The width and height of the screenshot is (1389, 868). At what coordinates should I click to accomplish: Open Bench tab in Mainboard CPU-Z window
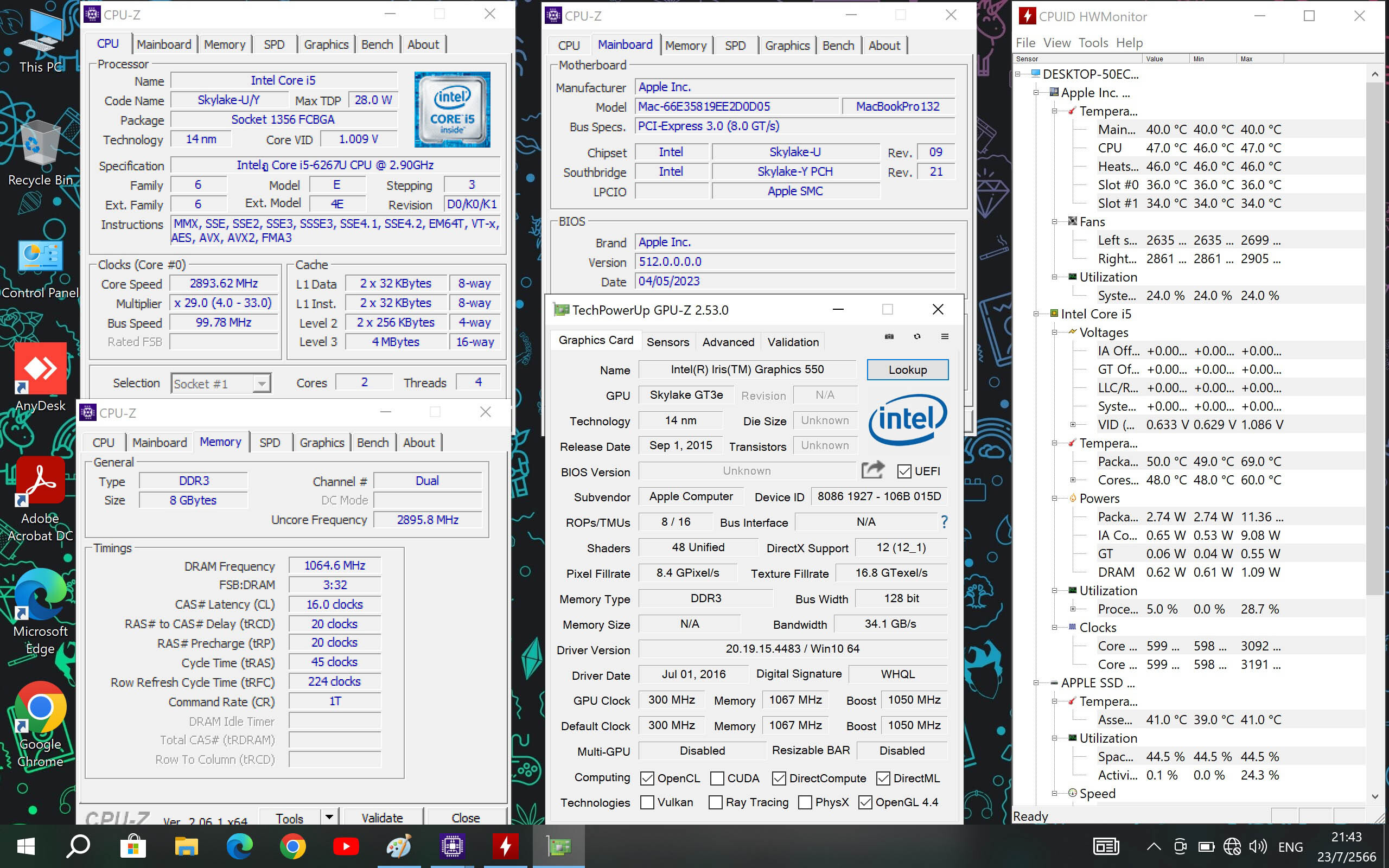tap(838, 46)
